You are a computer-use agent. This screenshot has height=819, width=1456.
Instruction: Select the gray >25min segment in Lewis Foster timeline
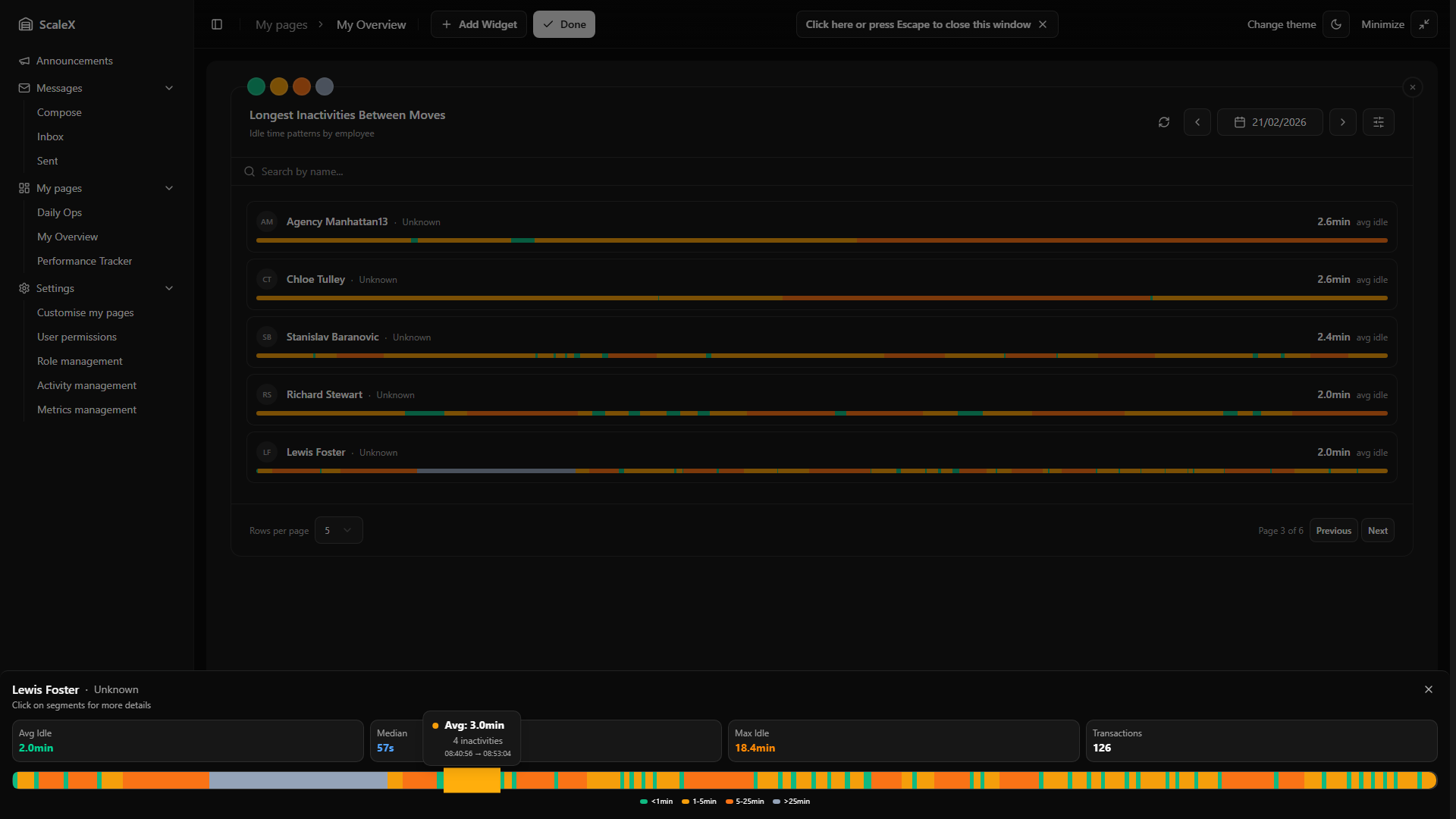pyautogui.click(x=298, y=780)
